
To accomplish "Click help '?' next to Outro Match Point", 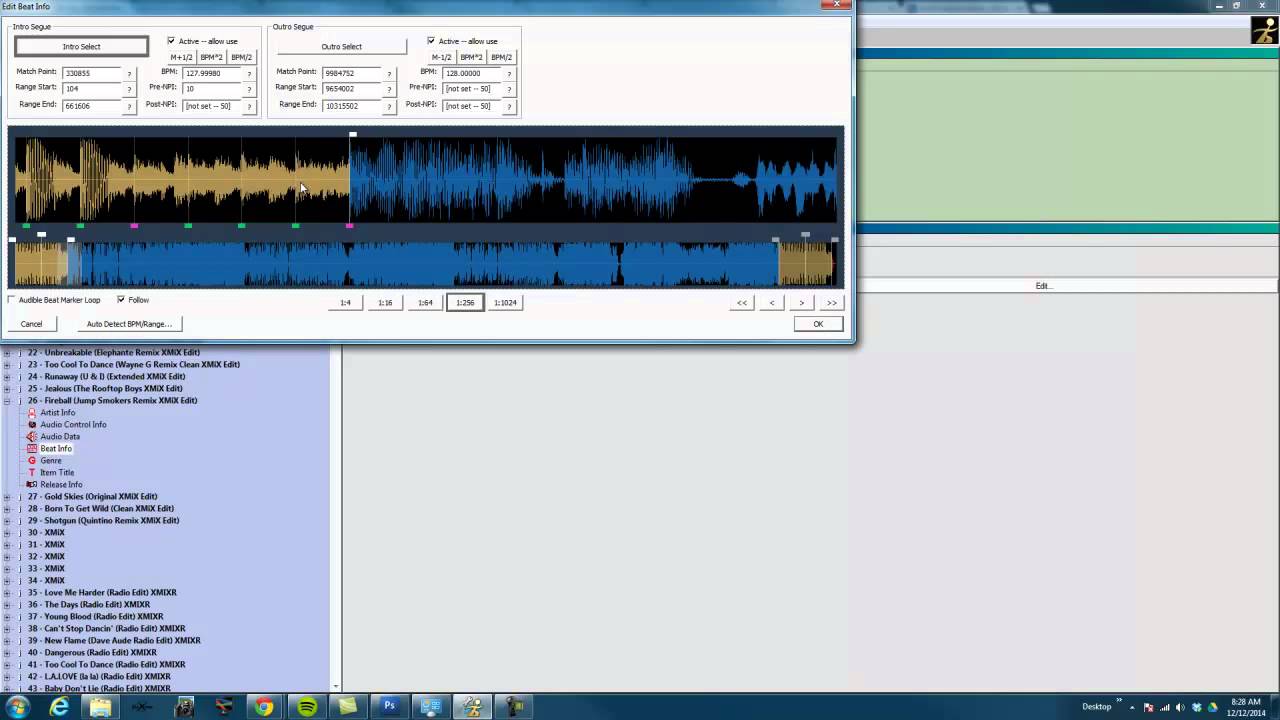I will click(x=389, y=73).
